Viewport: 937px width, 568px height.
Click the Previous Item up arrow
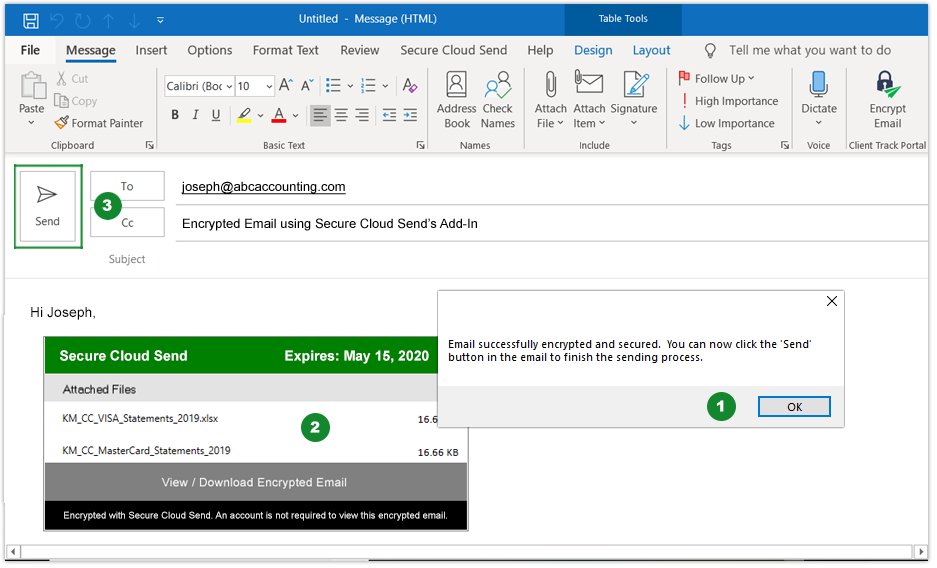point(108,21)
